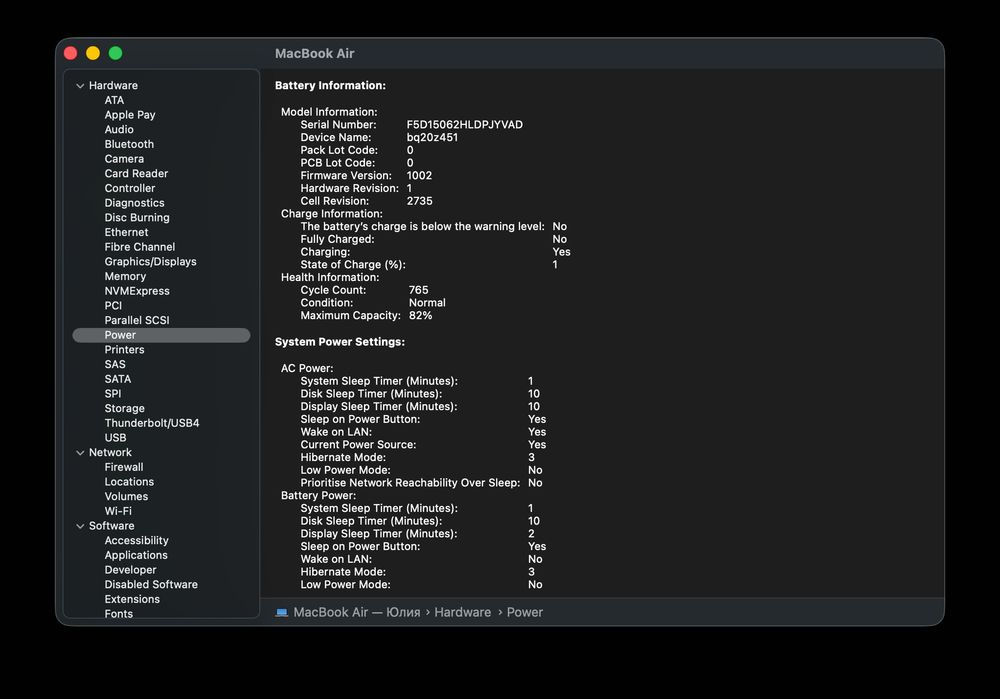Select SPI in the sidebar
This screenshot has width=1000, height=699.
point(113,394)
